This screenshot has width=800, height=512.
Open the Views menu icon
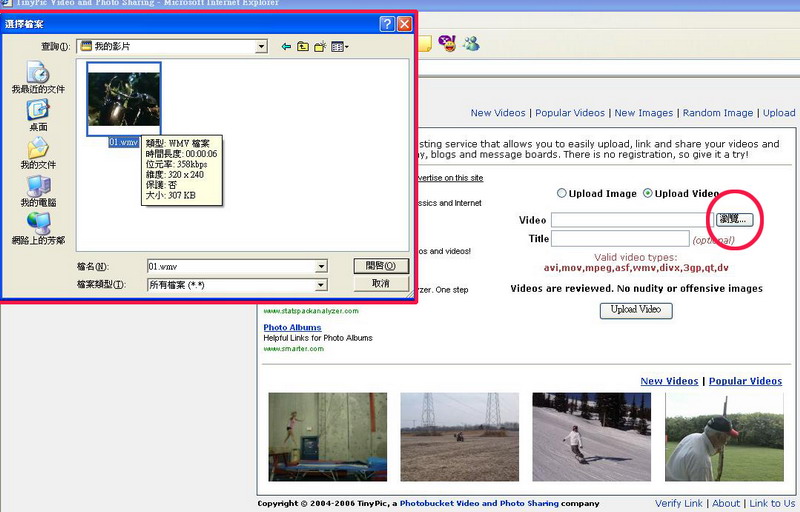(x=338, y=46)
